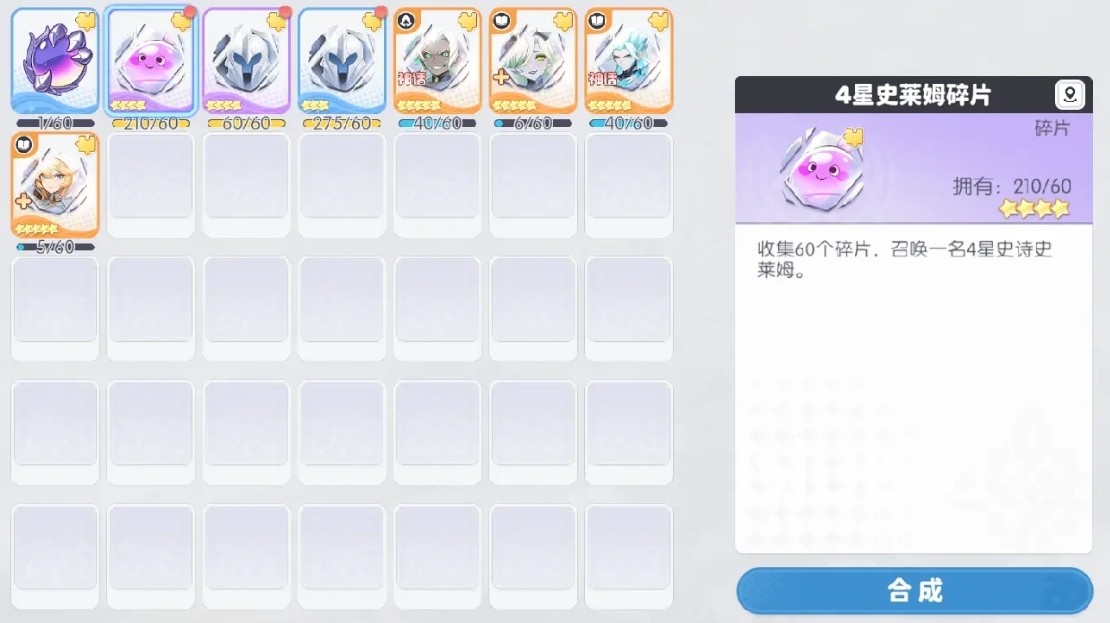Select the ice-haired mythic hero fragment 40/60
Screen dimensions: 1110x623
[x=629, y=61]
